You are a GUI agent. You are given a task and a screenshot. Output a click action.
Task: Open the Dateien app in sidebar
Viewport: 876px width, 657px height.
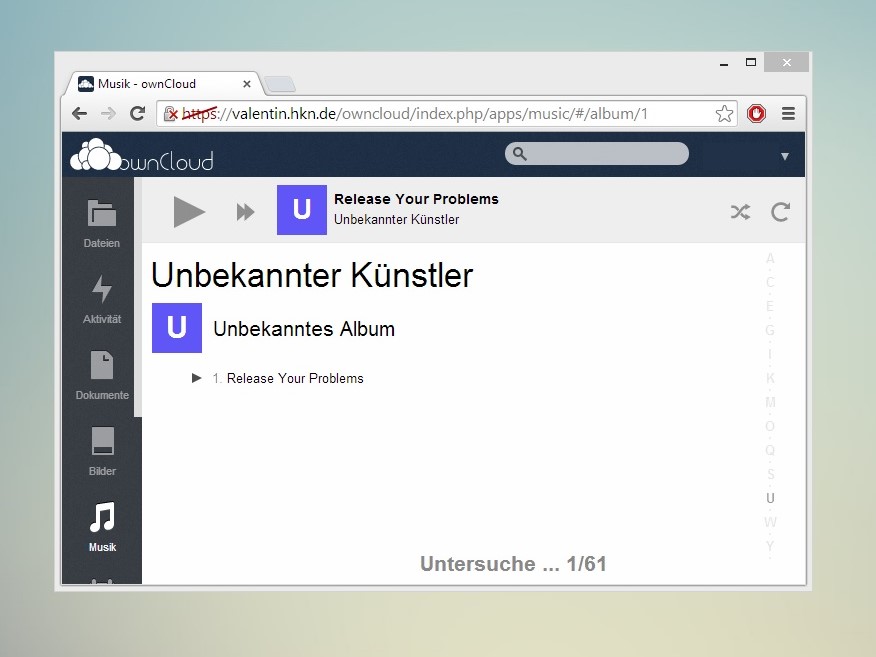tap(102, 224)
